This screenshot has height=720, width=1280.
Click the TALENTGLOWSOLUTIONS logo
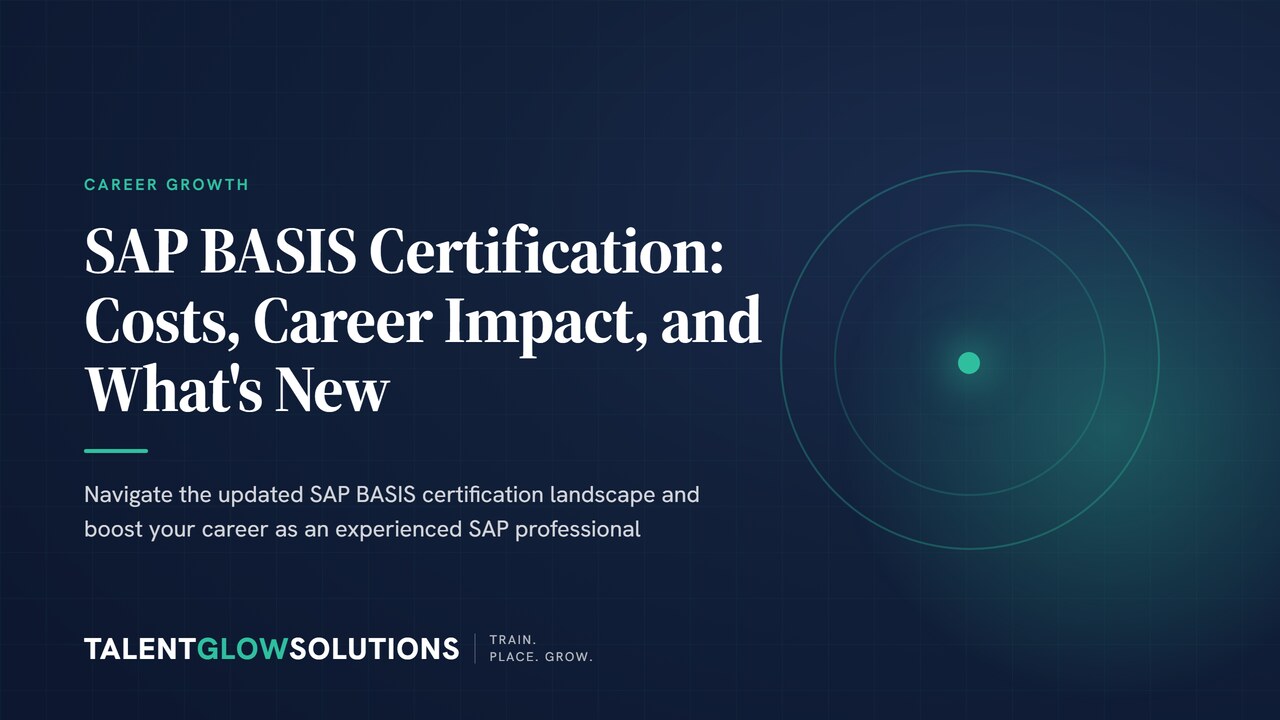click(272, 648)
